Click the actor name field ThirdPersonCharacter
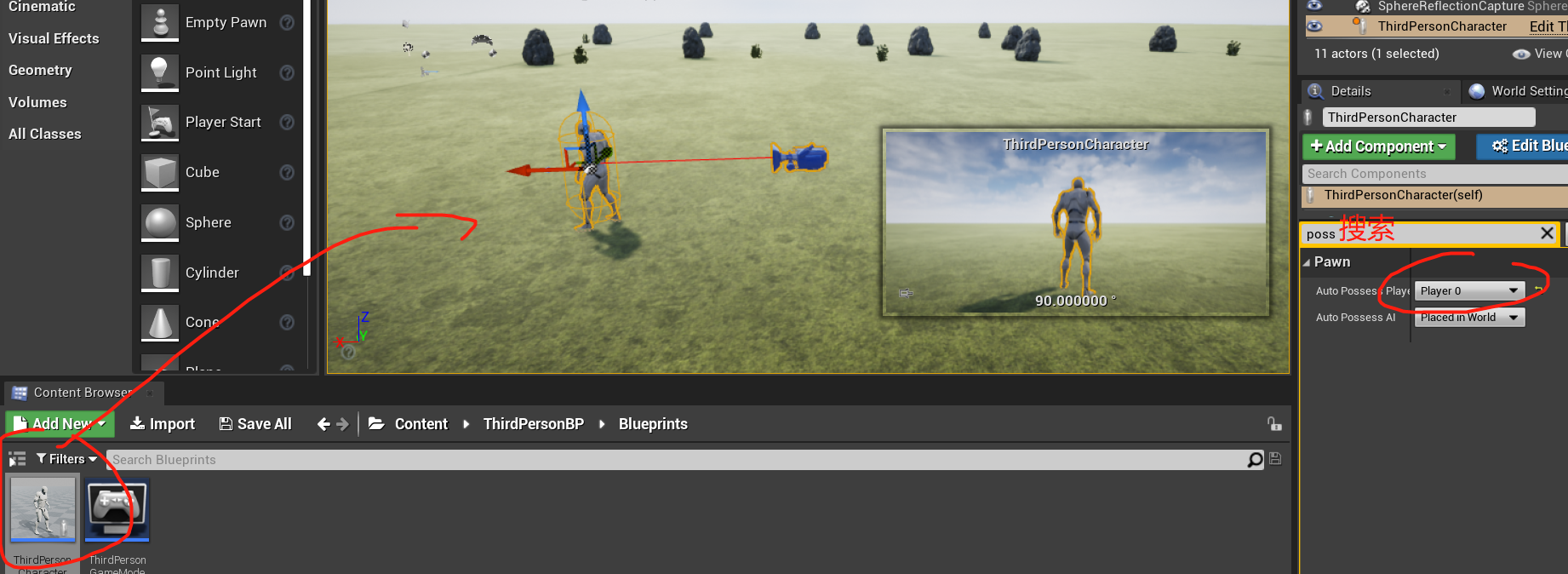 coord(1428,118)
